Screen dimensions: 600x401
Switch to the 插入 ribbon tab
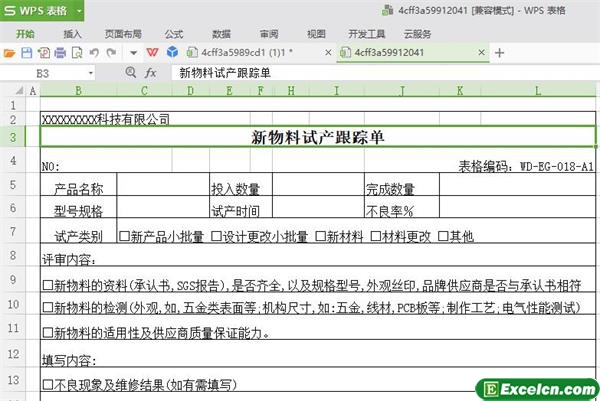(72, 34)
